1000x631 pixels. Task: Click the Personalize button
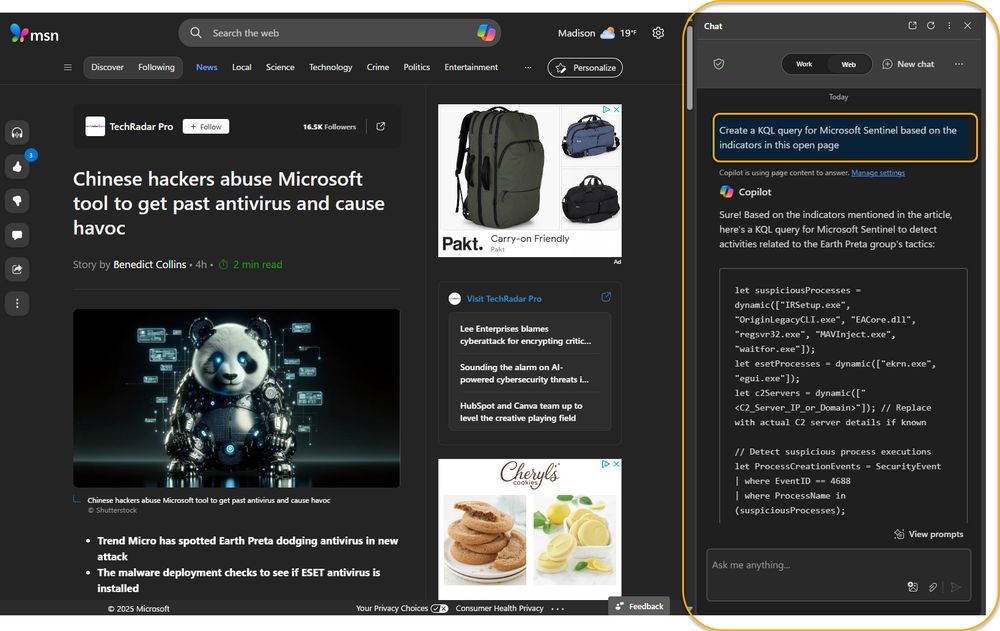tap(585, 68)
